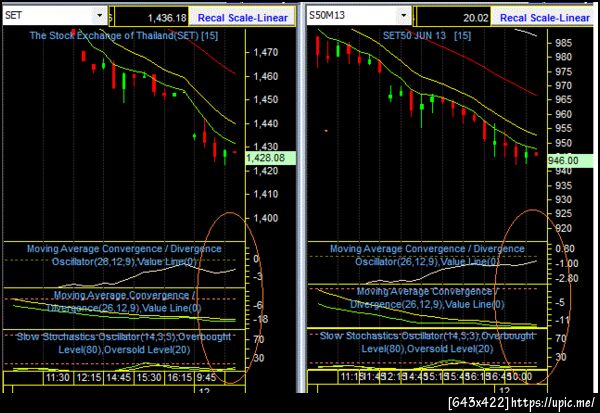Select the 1,436.18 value field
This screenshot has height=413, width=600.
(x=152, y=18)
